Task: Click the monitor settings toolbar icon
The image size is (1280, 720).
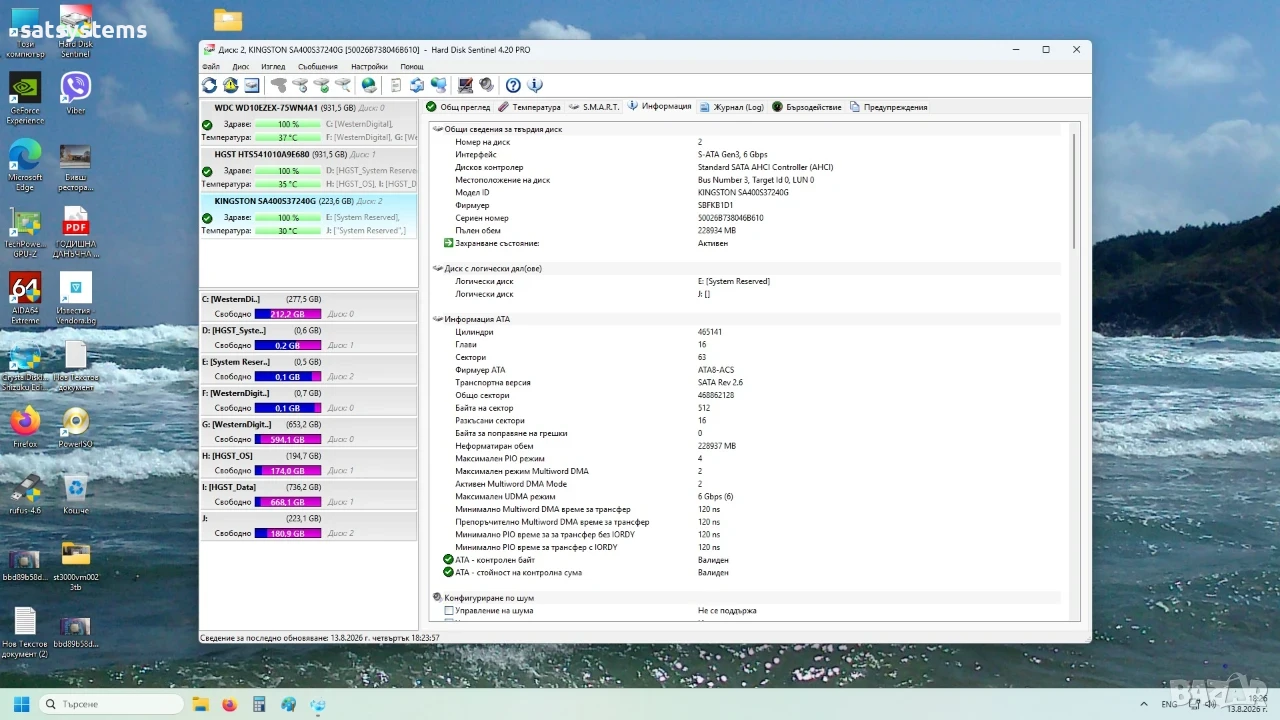Action: click(x=465, y=86)
